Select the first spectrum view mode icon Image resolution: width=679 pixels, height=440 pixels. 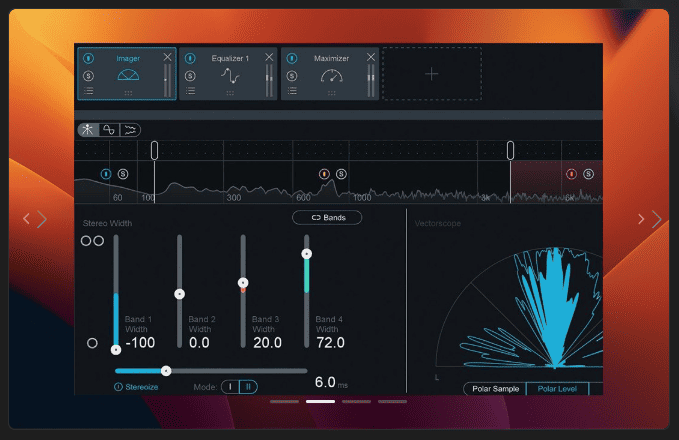coord(88,130)
